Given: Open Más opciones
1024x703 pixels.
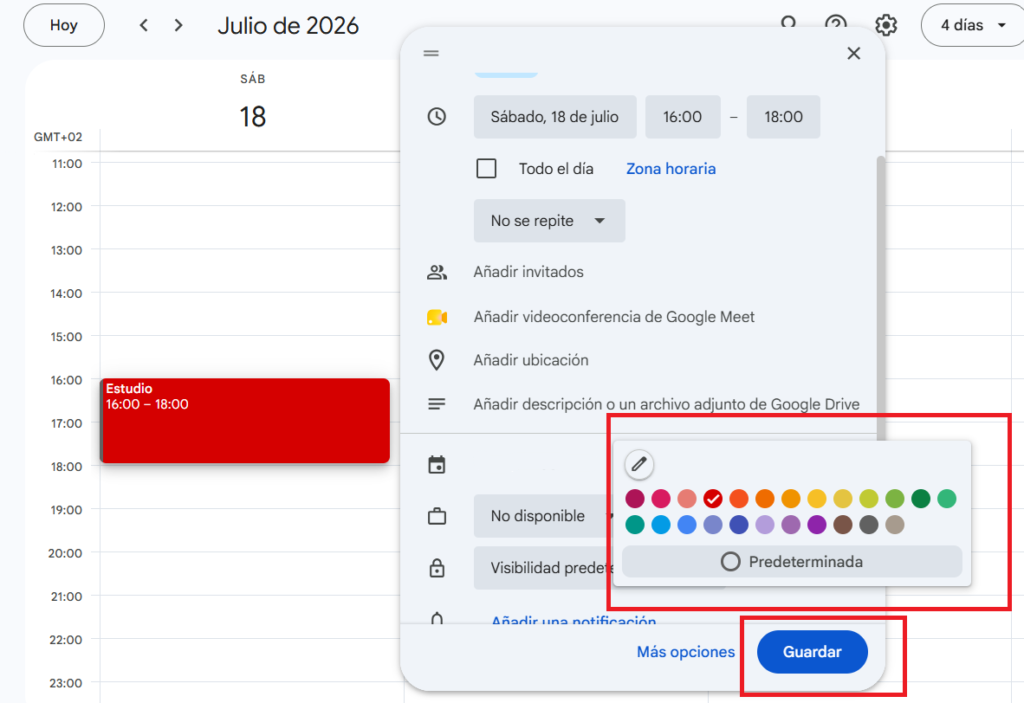Looking at the screenshot, I should tap(686, 652).
